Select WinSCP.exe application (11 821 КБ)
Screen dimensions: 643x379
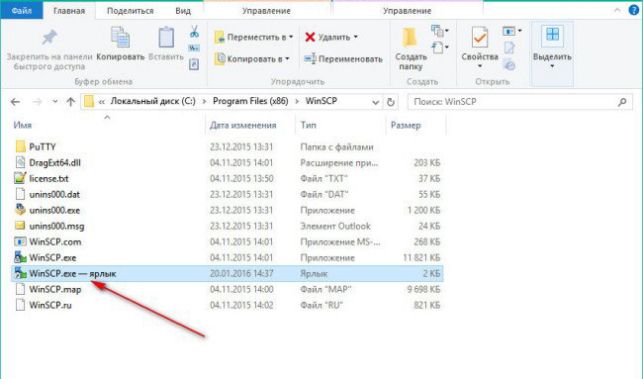click(52, 258)
